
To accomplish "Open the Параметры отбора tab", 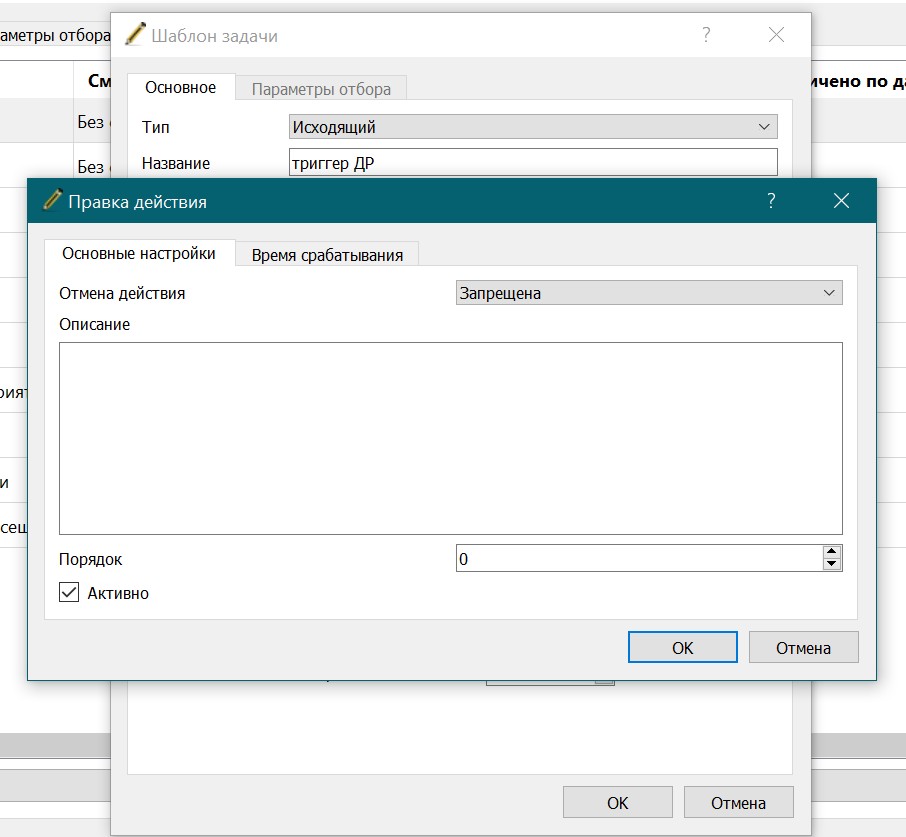I will point(321,89).
